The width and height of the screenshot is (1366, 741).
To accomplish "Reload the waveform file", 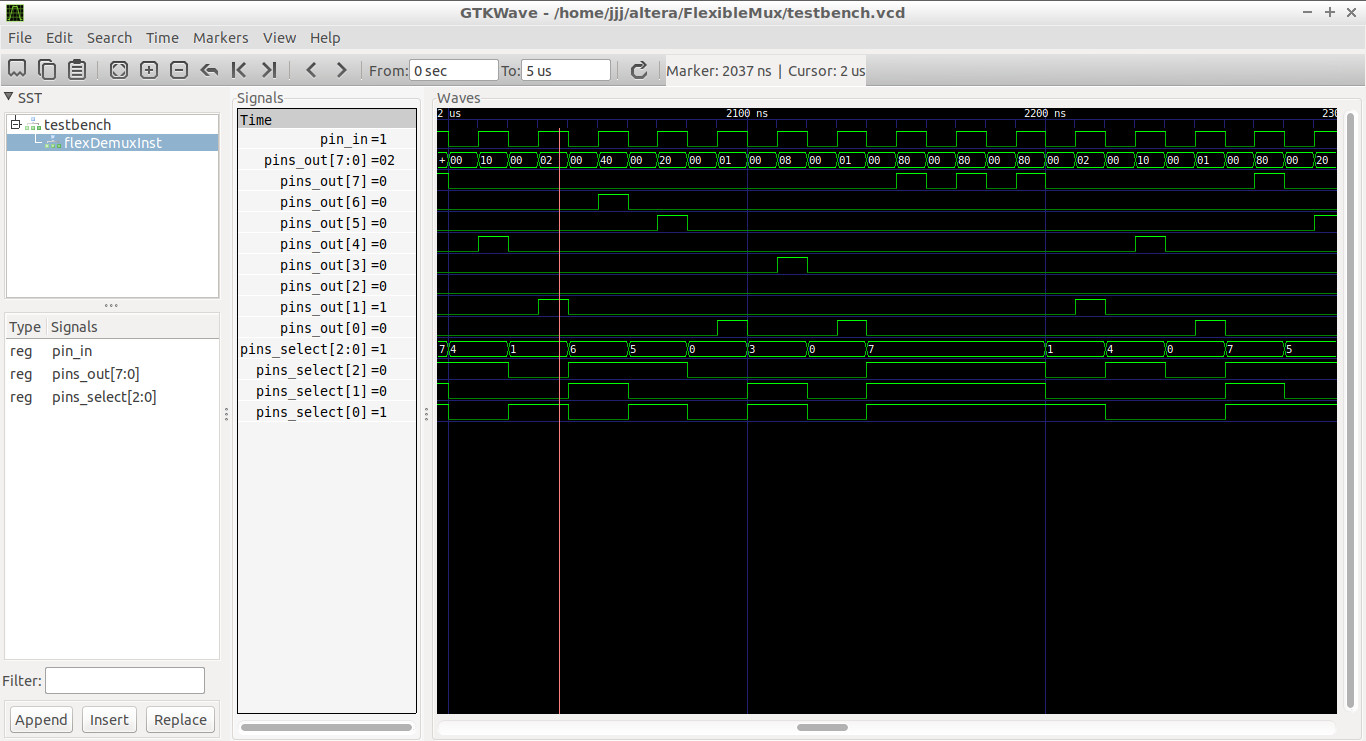I will (x=639, y=70).
